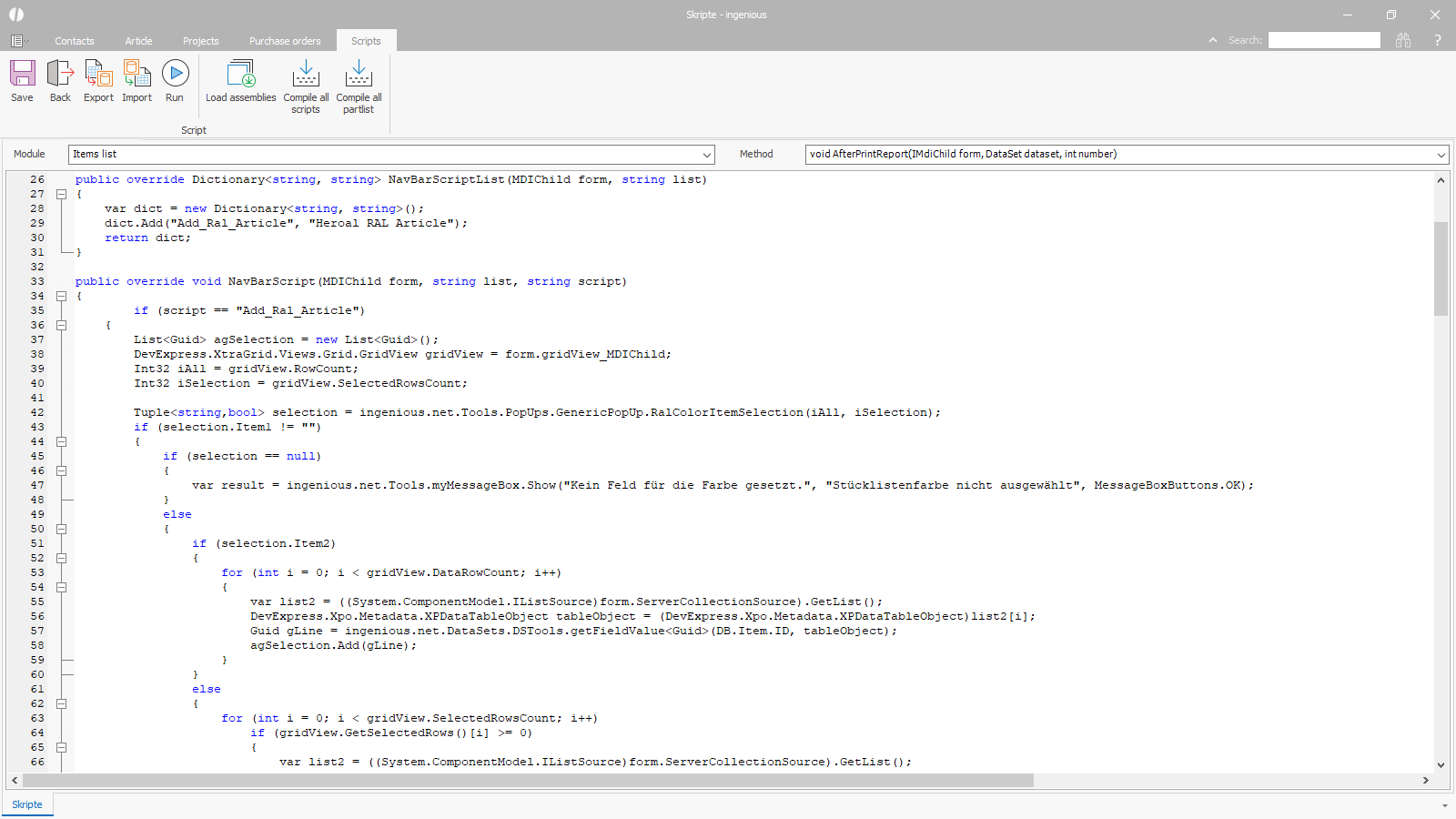Open the Purchase orders tab
1456x819 pixels.
point(285,41)
